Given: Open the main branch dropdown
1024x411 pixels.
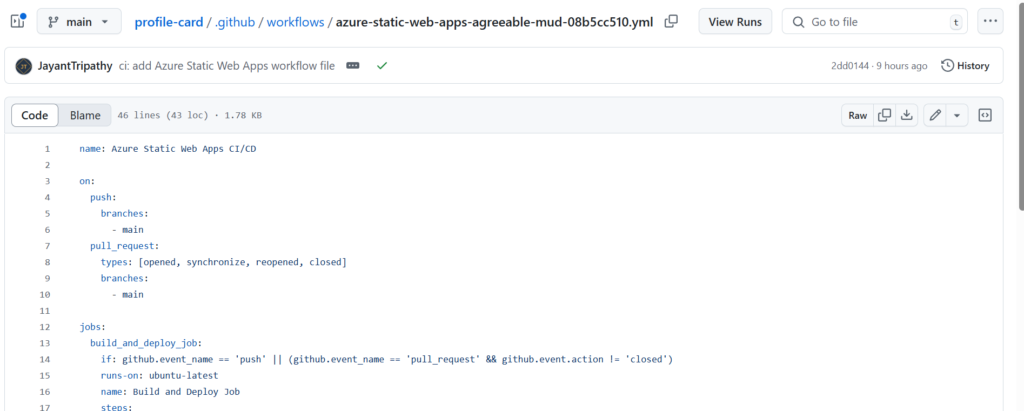Looking at the screenshot, I should tap(79, 22).
